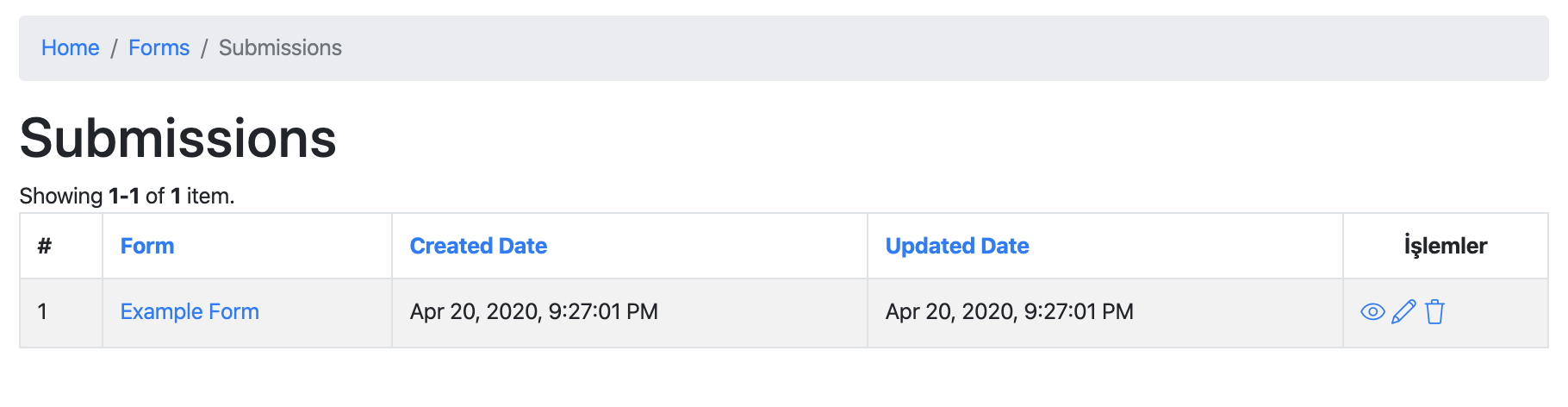Click the 'Showing 1-1 of 1 item' summary

coord(127,197)
